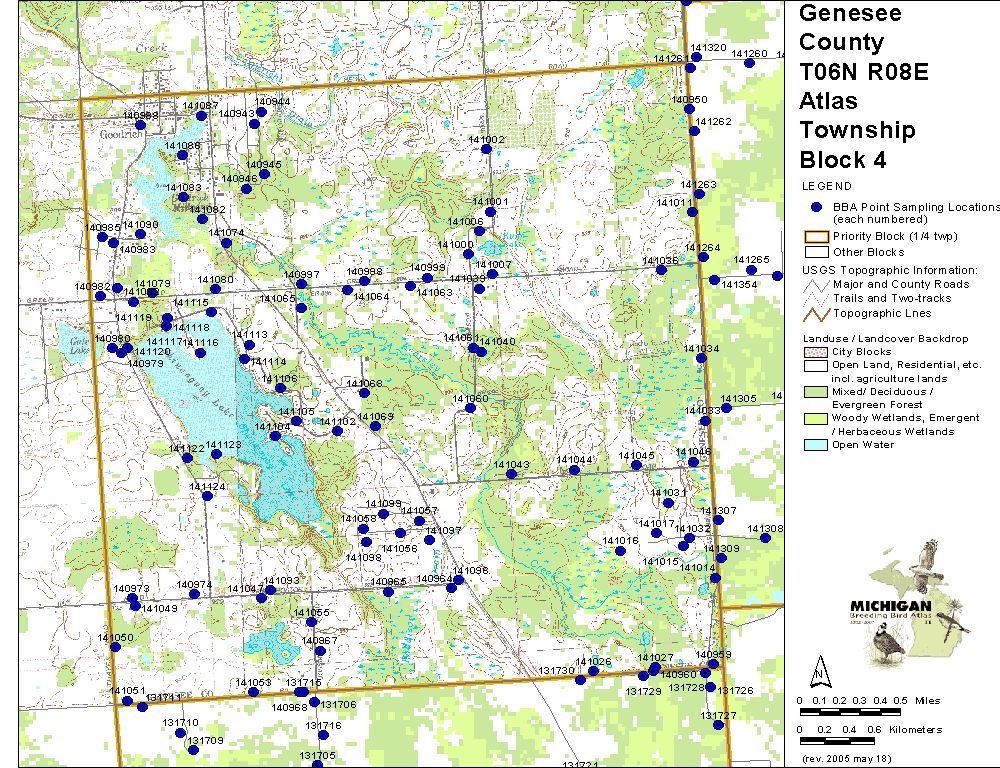Select the blue dot labeled 141043
This screenshot has width=1000, height=768.
coord(511,474)
